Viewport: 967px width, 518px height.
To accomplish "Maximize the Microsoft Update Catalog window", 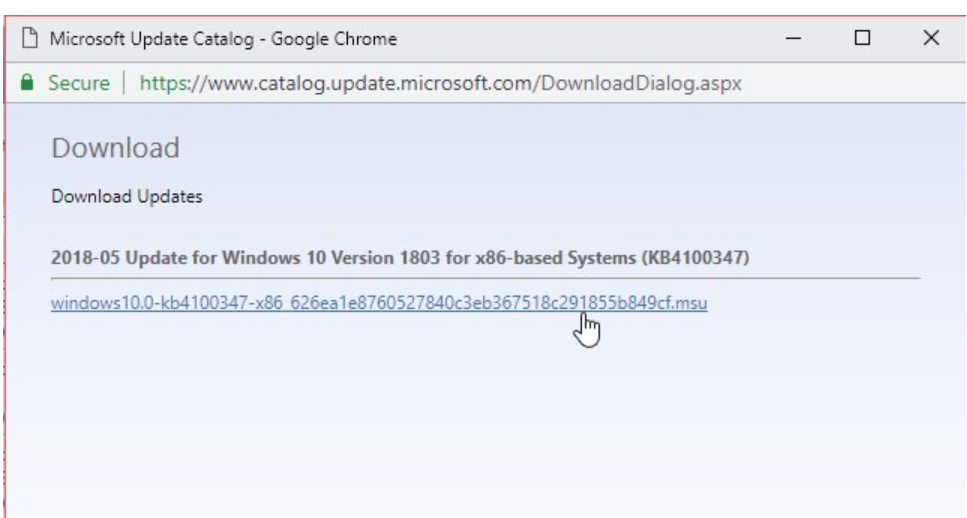I will (x=862, y=38).
